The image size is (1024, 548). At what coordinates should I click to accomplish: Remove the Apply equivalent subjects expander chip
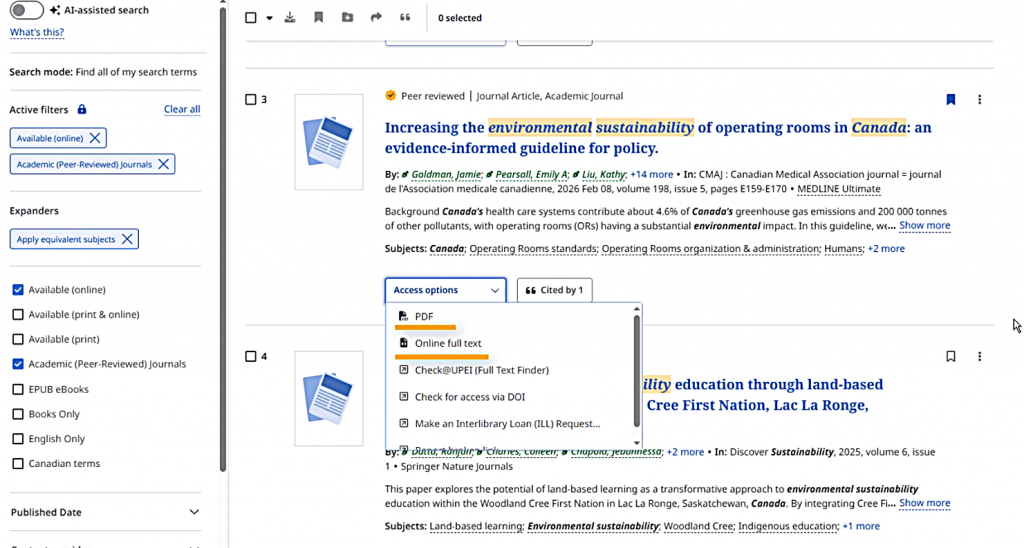point(127,239)
